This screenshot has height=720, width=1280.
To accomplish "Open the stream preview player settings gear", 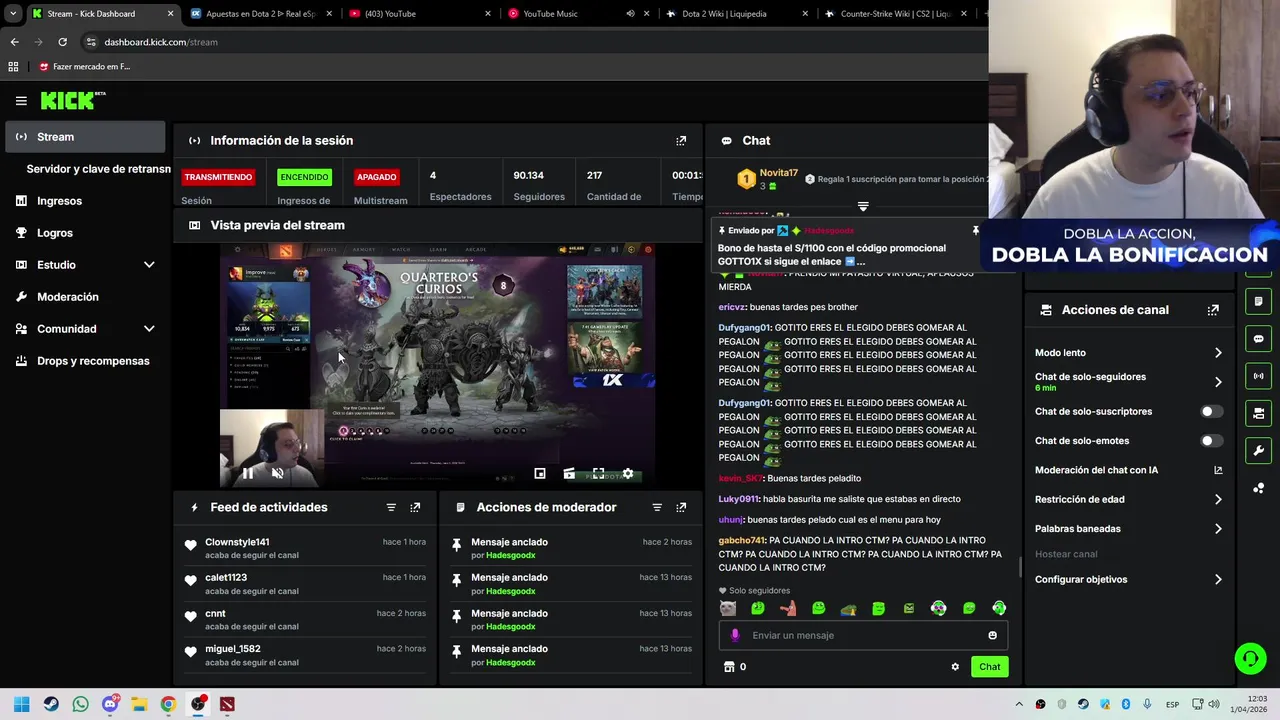I will pyautogui.click(x=628, y=474).
